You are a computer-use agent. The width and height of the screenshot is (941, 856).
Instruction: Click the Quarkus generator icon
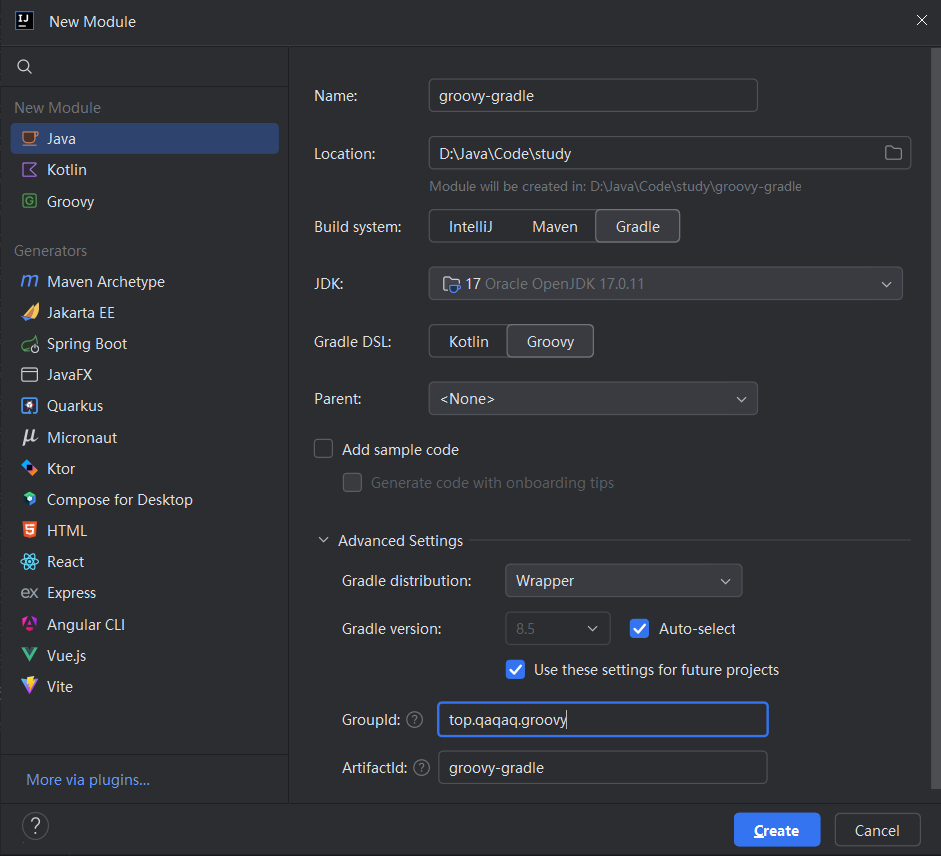point(29,406)
